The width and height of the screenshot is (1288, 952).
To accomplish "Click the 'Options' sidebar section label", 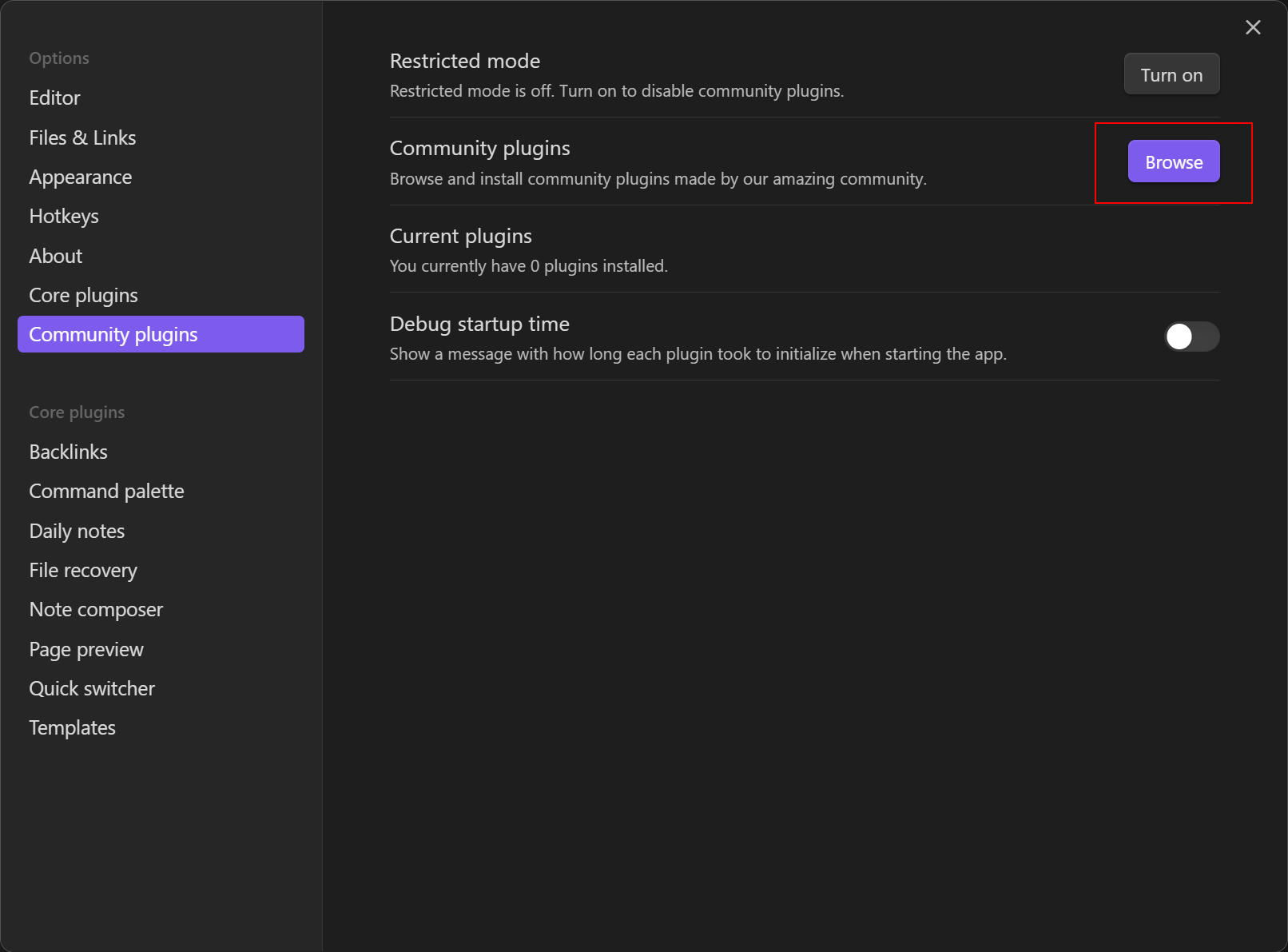I will 59,58.
